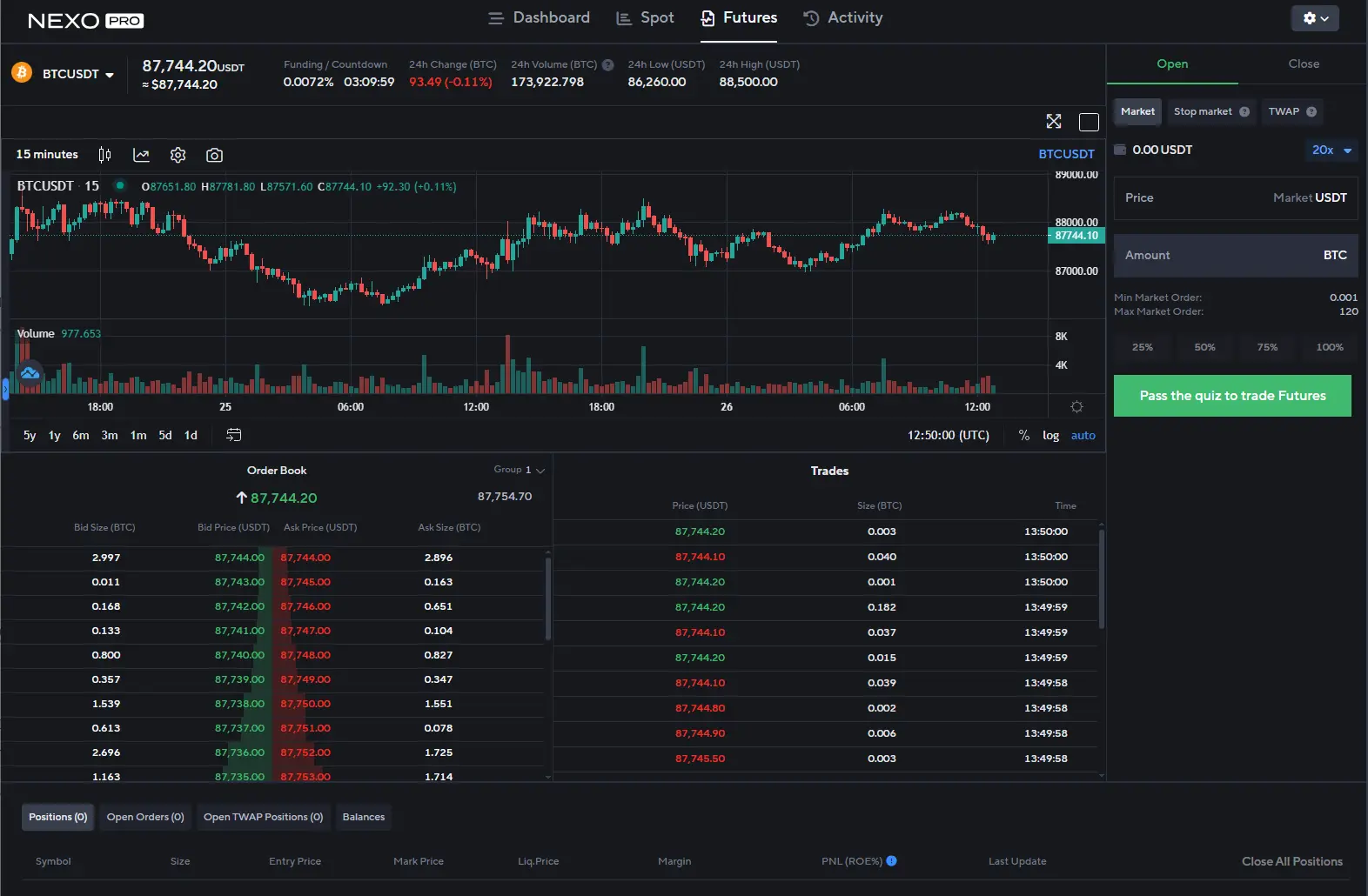Set amount to 50%
Viewport: 1368px width, 896px height.
tap(1204, 347)
